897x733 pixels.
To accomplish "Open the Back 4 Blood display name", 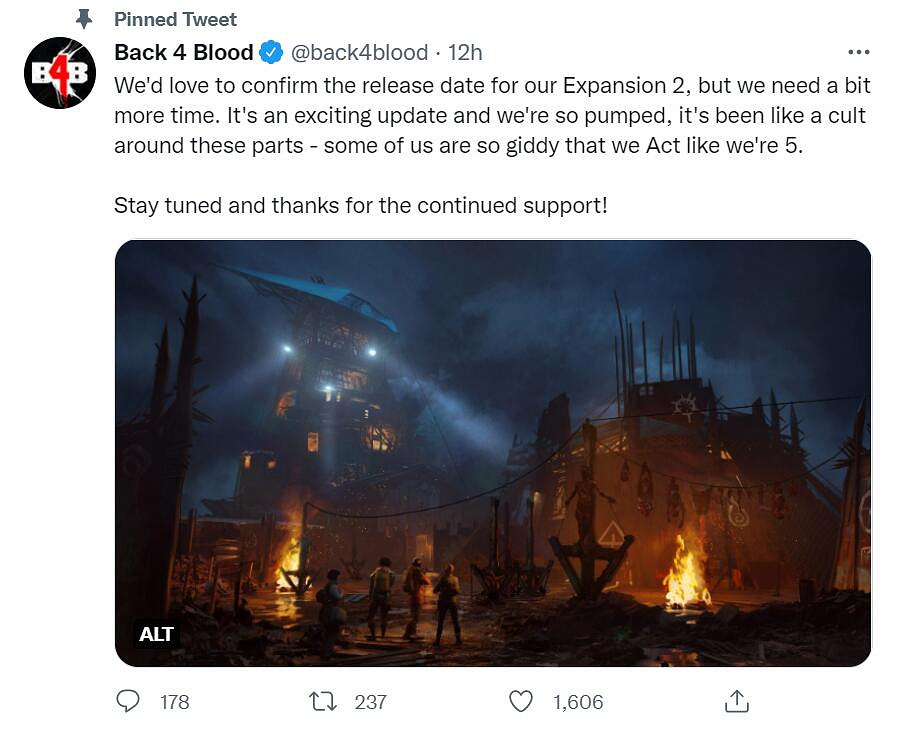I will pos(184,52).
